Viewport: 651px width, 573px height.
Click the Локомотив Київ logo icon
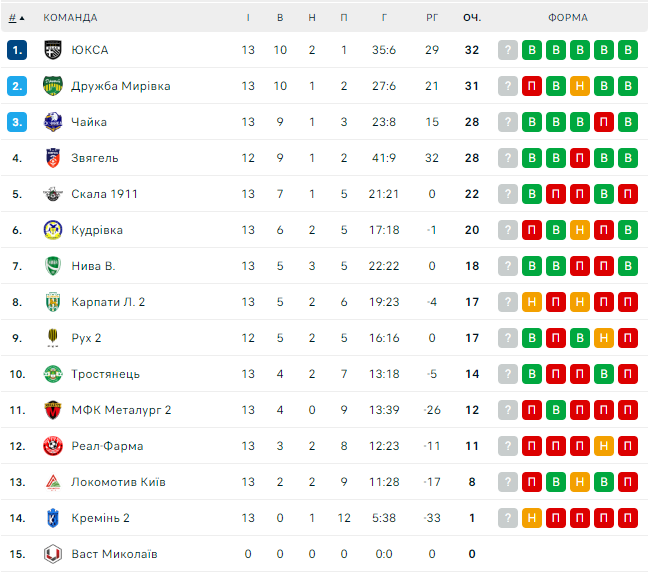click(x=53, y=482)
